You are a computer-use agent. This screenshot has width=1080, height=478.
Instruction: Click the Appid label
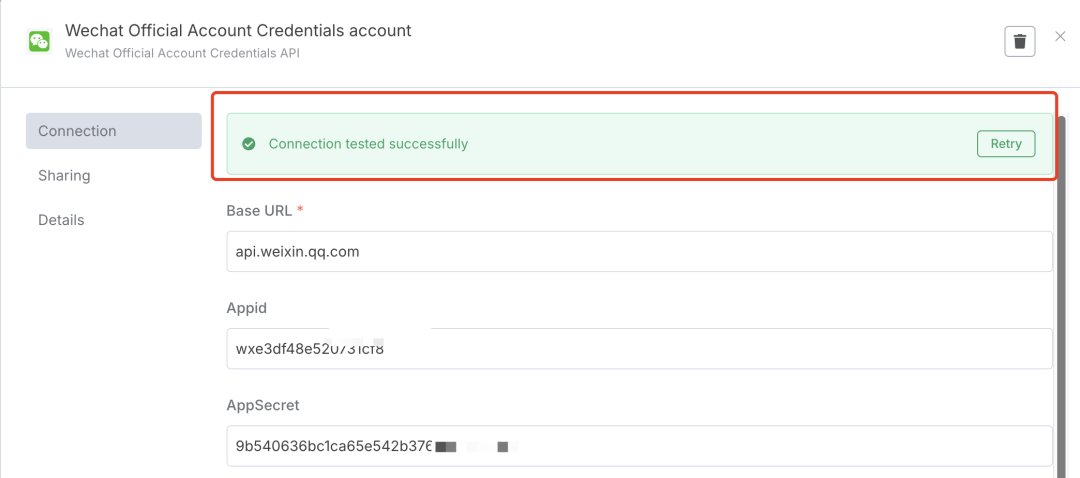tap(247, 308)
